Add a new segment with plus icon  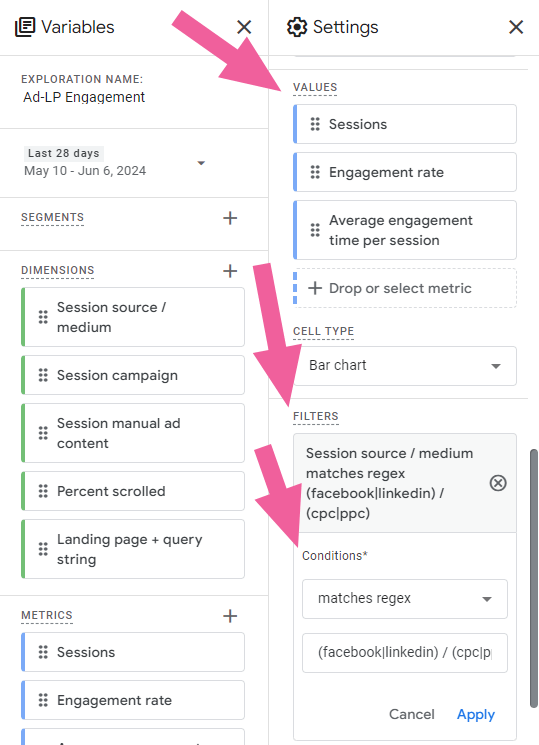point(230,218)
